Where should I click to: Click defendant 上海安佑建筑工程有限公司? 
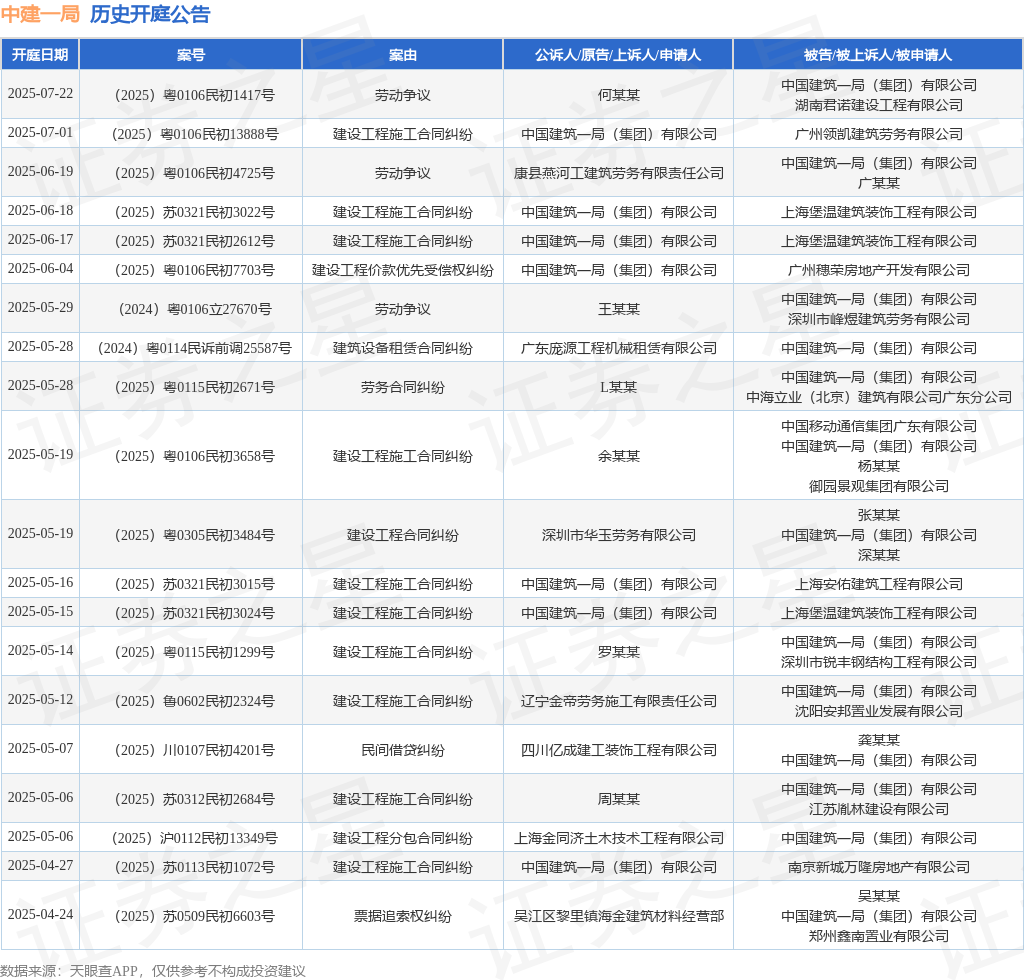(x=879, y=584)
